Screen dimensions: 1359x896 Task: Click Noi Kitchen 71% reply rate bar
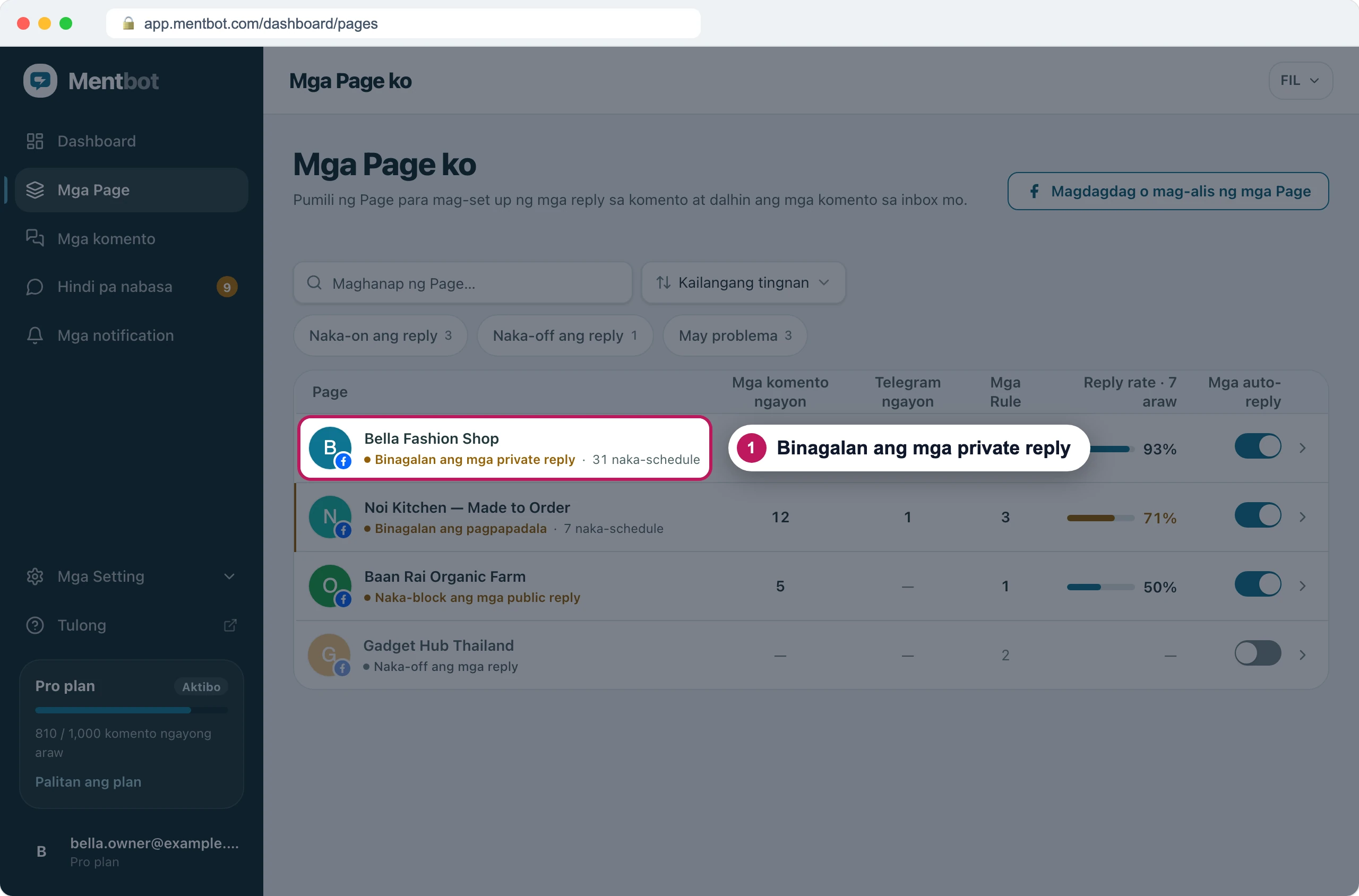(x=1100, y=518)
